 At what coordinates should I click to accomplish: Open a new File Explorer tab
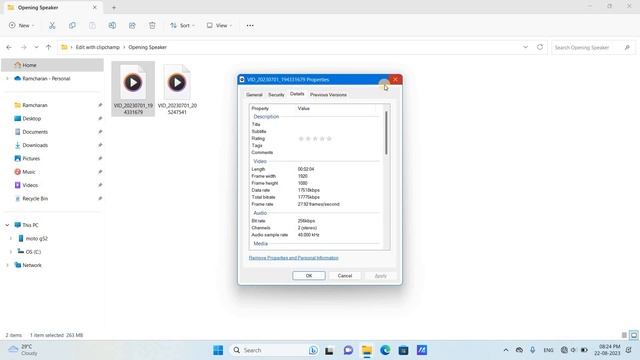114,7
